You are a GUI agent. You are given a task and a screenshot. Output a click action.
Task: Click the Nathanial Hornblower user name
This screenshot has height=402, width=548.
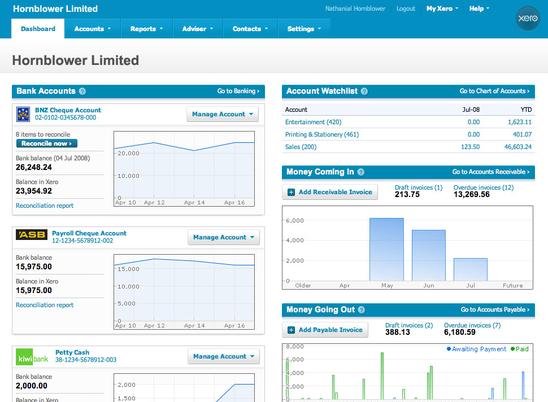coord(355,8)
